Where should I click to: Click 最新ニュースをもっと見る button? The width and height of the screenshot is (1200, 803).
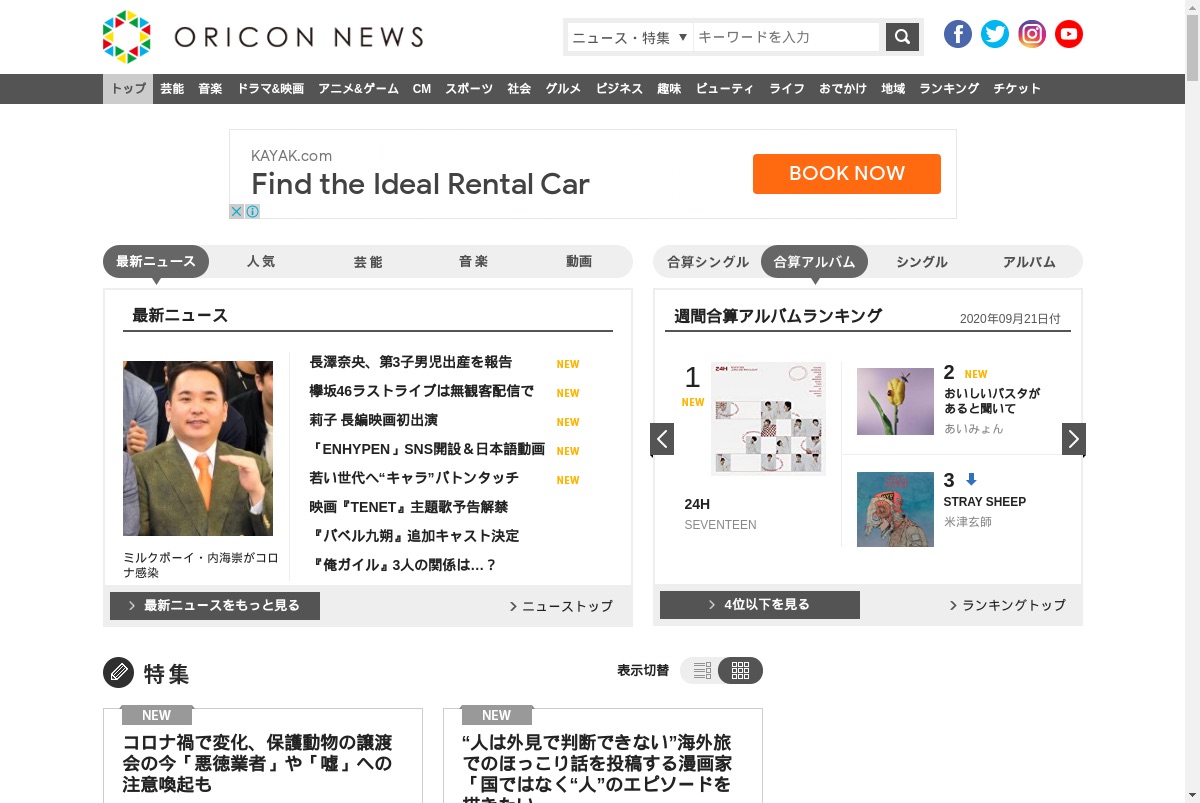click(x=215, y=606)
